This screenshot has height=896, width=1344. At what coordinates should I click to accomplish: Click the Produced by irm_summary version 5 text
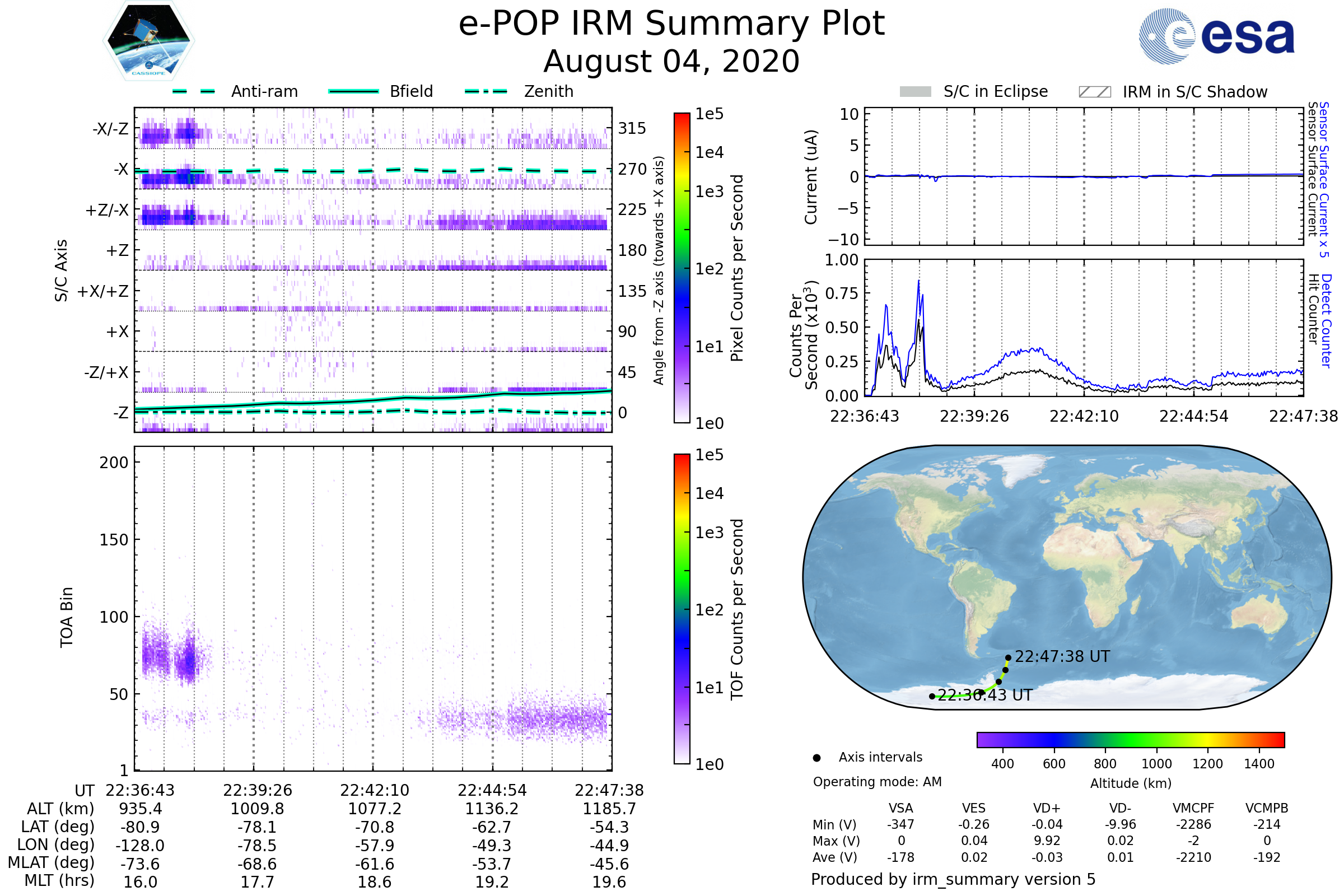click(953, 879)
